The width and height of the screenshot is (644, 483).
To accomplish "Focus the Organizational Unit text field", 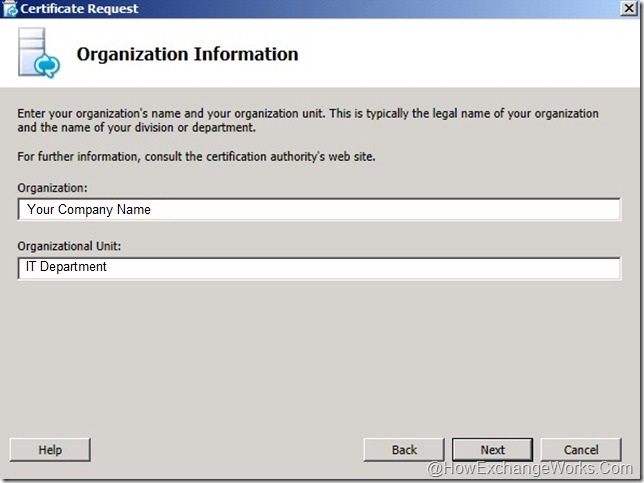I will pyautogui.click(x=320, y=268).
